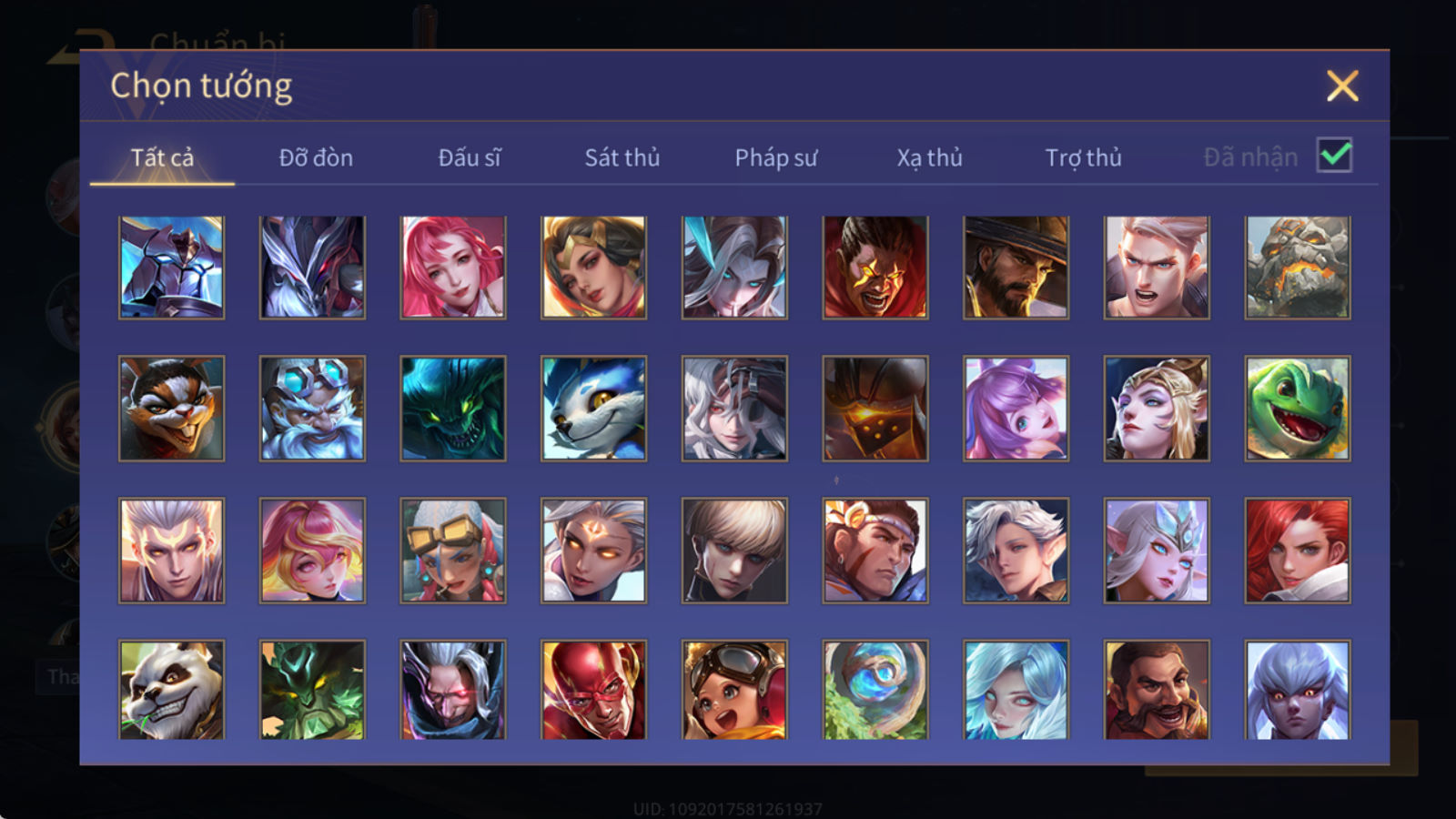
Task: Select the cowboy hat bearded hero
Action: (1016, 268)
